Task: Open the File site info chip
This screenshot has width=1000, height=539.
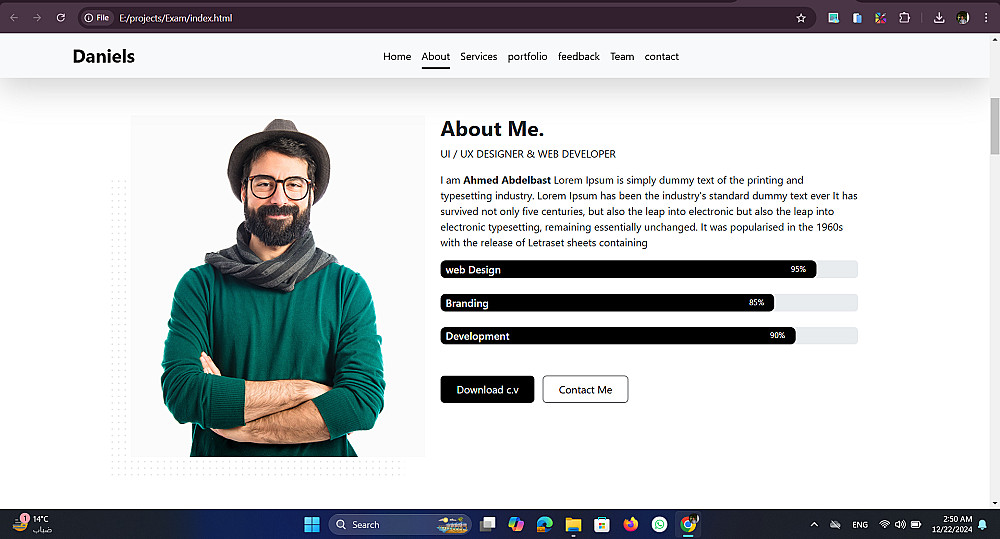Action: [96, 18]
